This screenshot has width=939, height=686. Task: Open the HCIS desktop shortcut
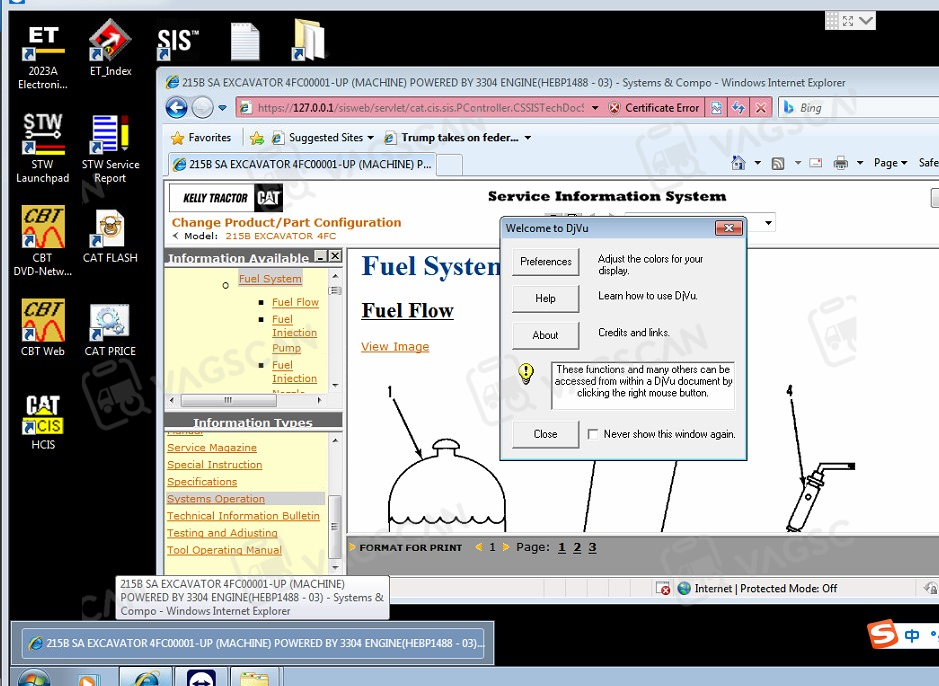tap(43, 422)
